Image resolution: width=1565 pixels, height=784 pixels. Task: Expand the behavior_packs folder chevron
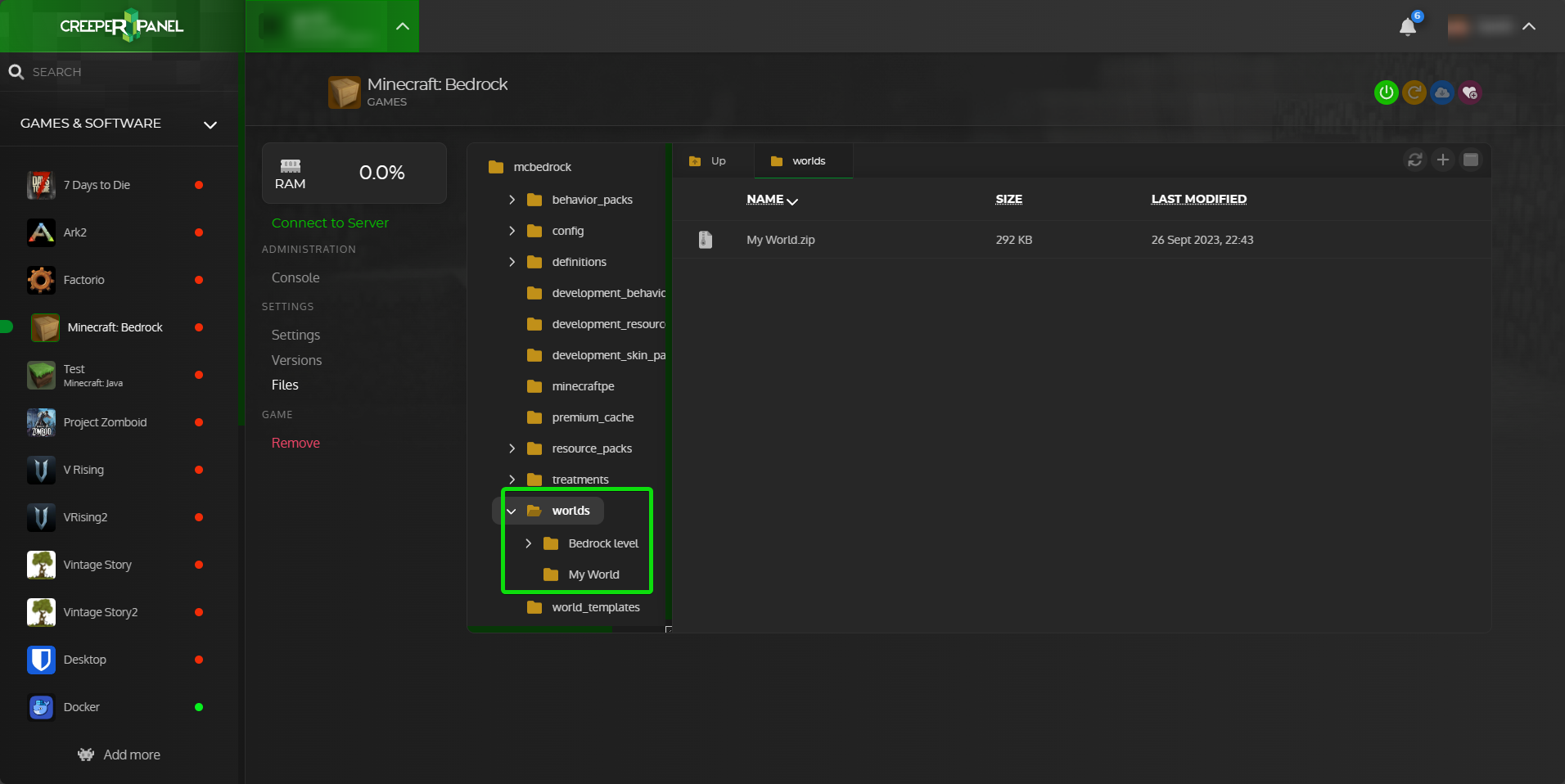(x=512, y=200)
